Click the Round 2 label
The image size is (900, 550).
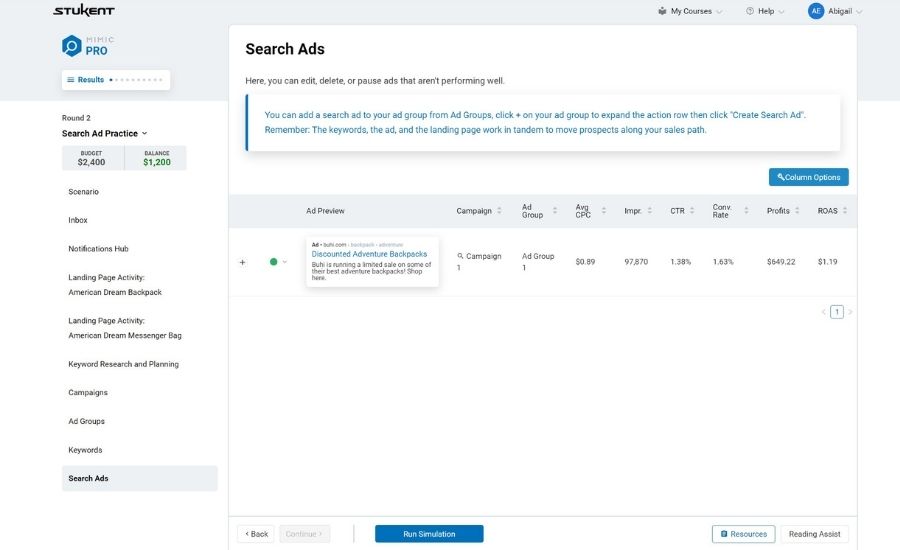point(76,118)
